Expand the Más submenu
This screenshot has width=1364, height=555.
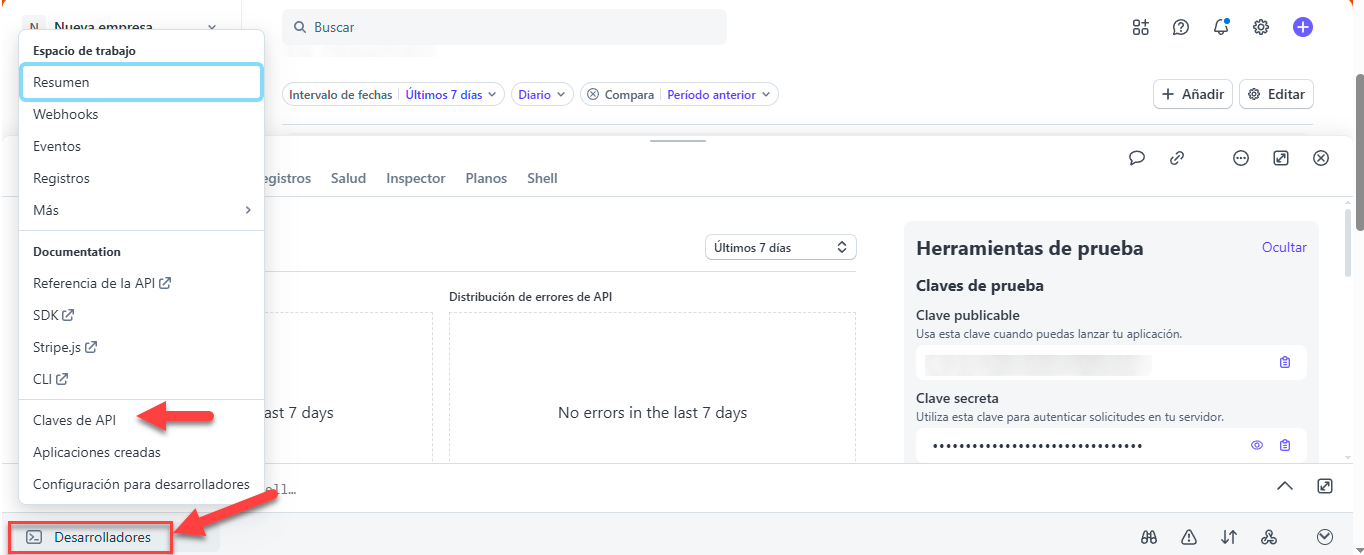pyautogui.click(x=141, y=210)
